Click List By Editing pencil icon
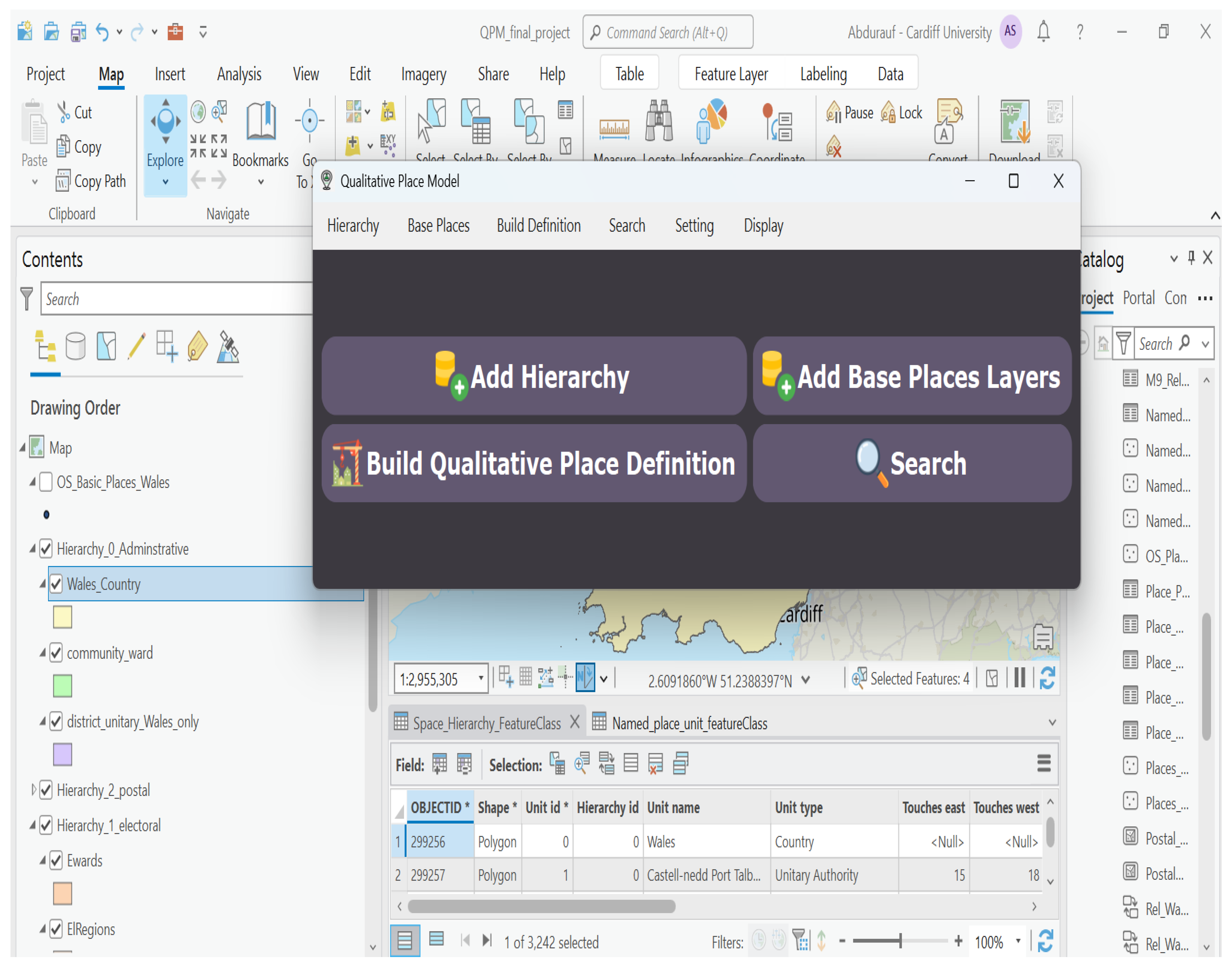This screenshot has height=966, width=1232. coord(136,346)
